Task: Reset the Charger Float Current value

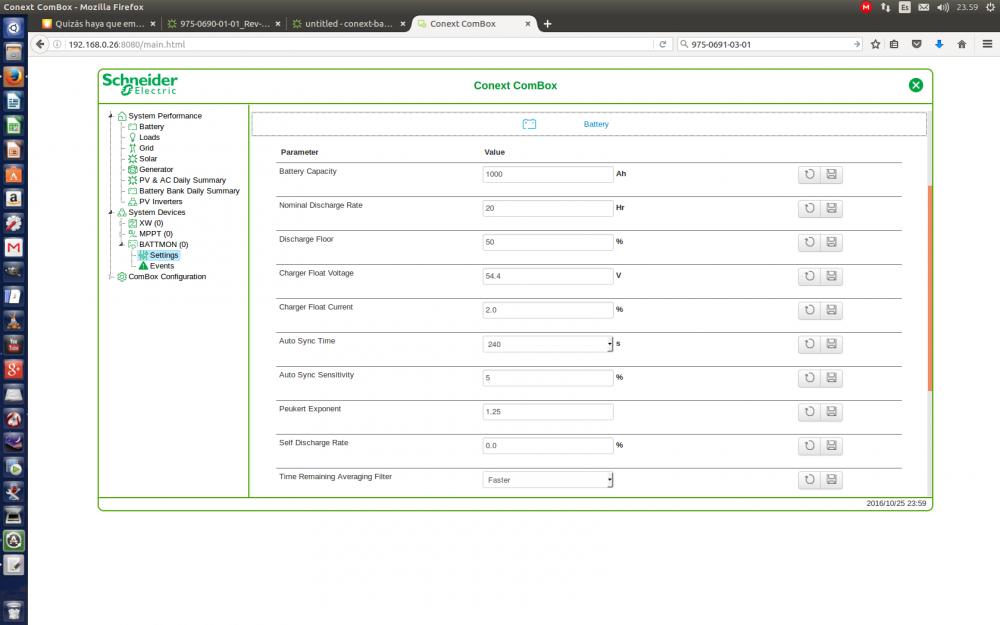Action: tap(809, 310)
